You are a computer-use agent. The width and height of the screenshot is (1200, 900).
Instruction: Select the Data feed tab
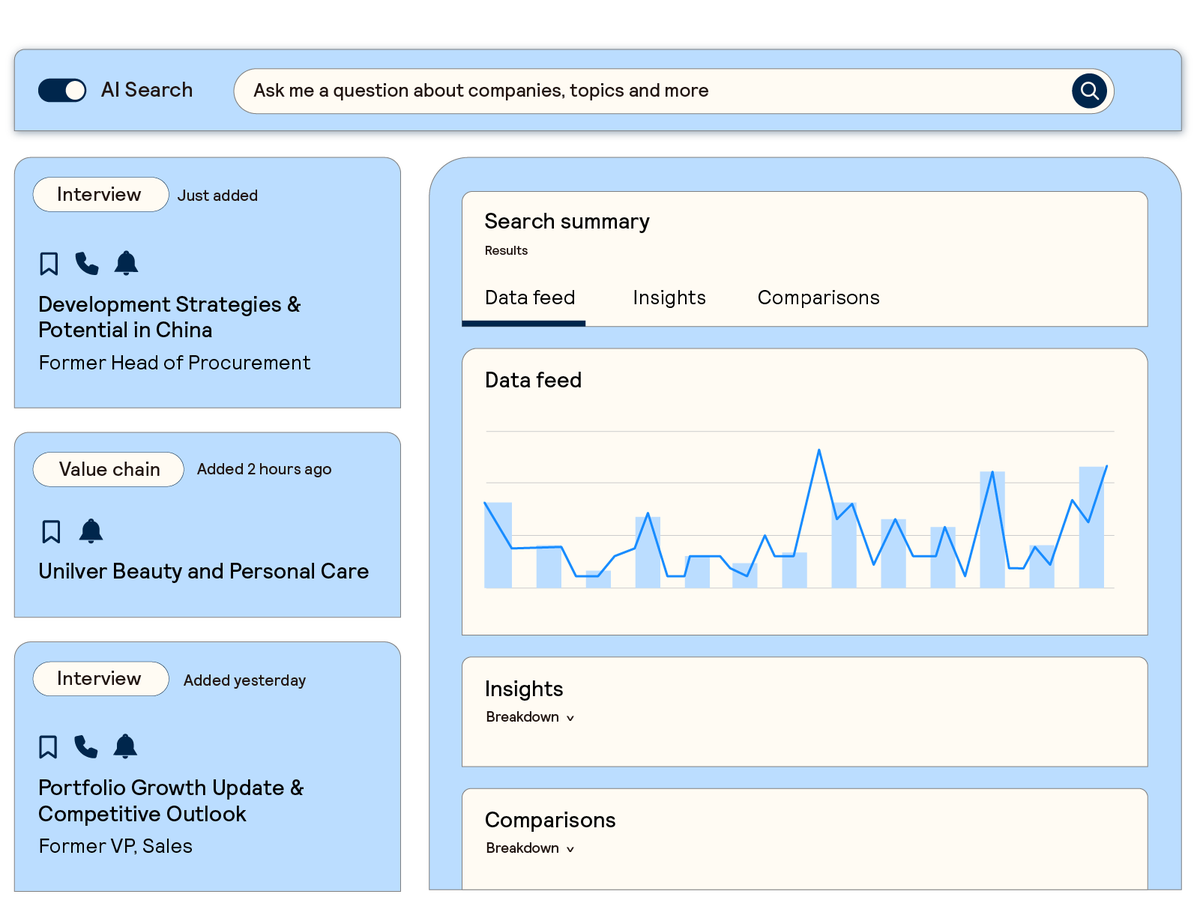[528, 297]
